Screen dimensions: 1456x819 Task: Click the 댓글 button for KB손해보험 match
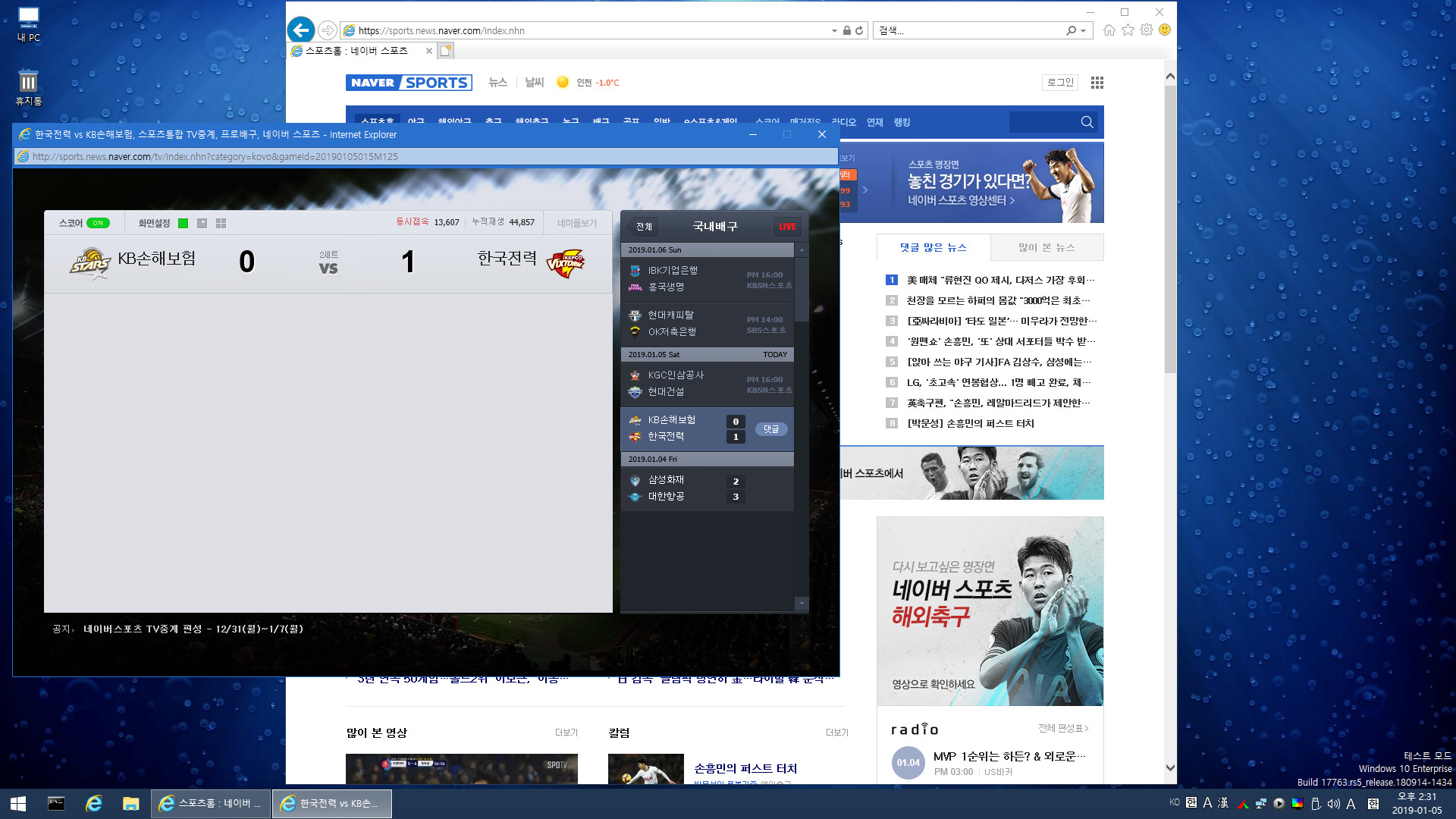(x=771, y=429)
